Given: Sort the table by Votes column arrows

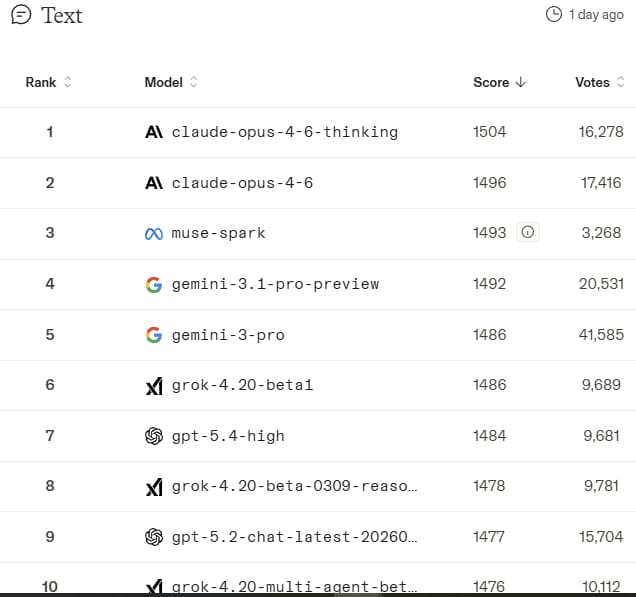Looking at the screenshot, I should [x=620, y=82].
